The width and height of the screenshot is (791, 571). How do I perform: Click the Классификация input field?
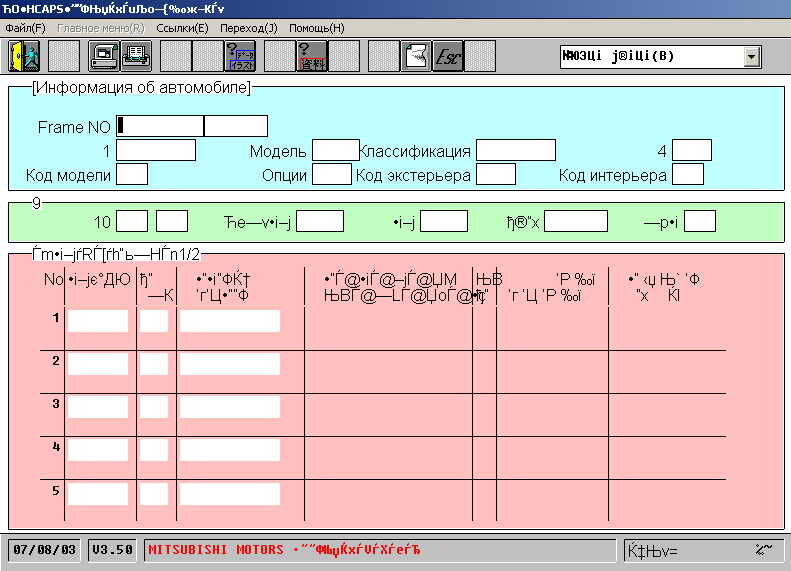515,151
